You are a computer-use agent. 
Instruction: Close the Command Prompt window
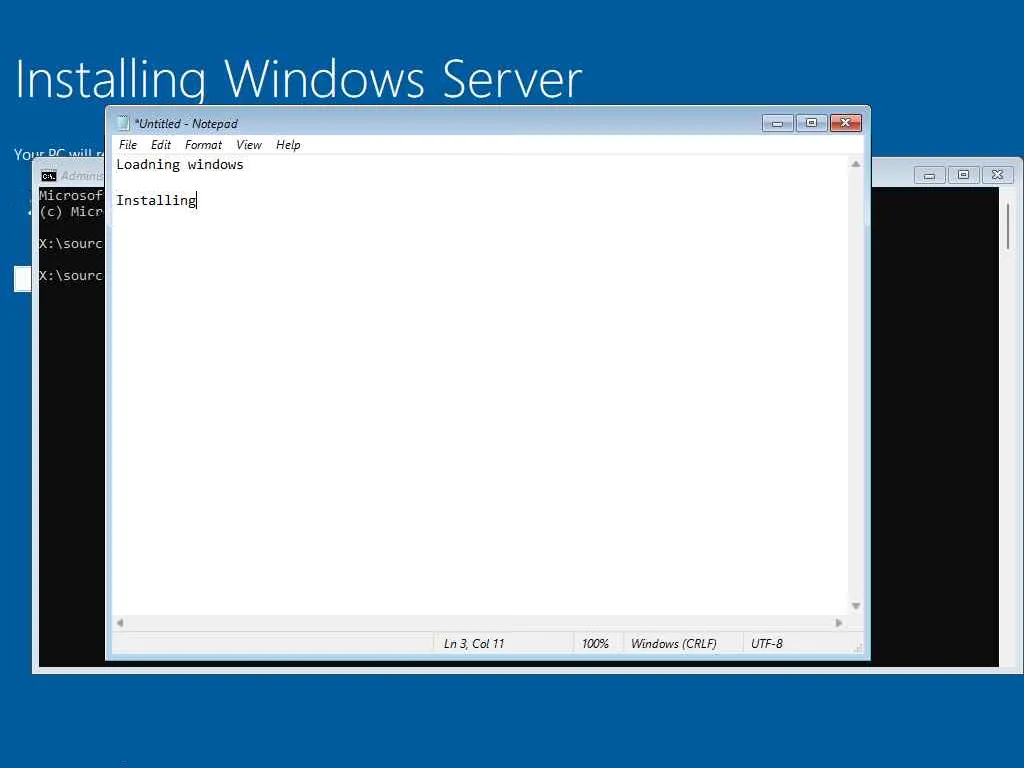[x=997, y=175]
